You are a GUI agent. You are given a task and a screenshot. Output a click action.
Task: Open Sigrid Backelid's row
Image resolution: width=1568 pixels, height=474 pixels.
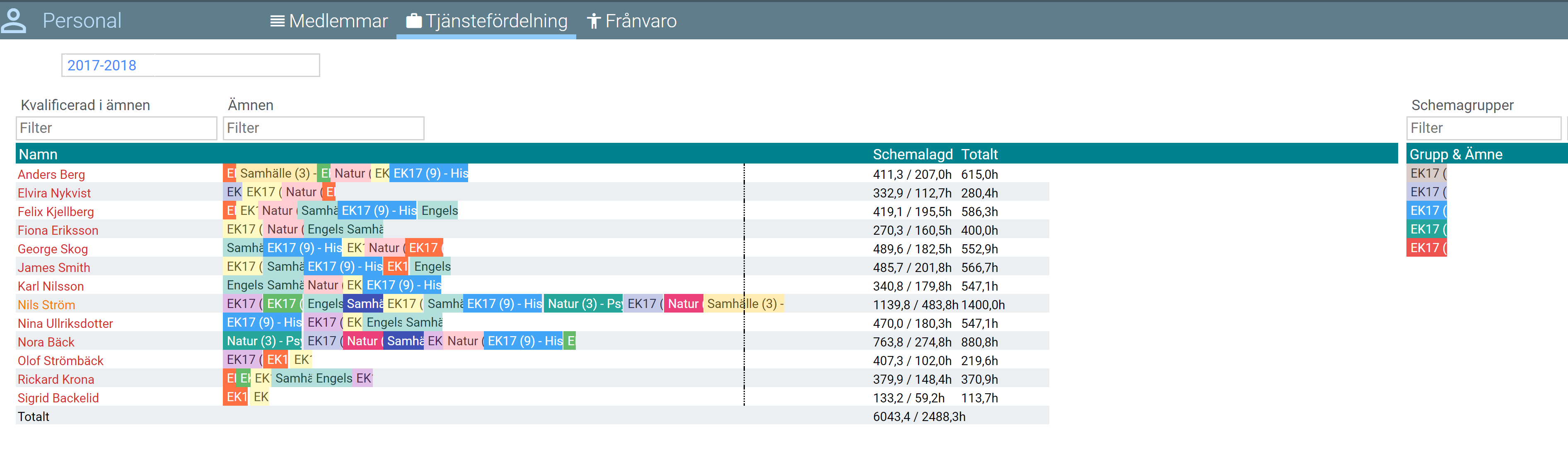58,398
